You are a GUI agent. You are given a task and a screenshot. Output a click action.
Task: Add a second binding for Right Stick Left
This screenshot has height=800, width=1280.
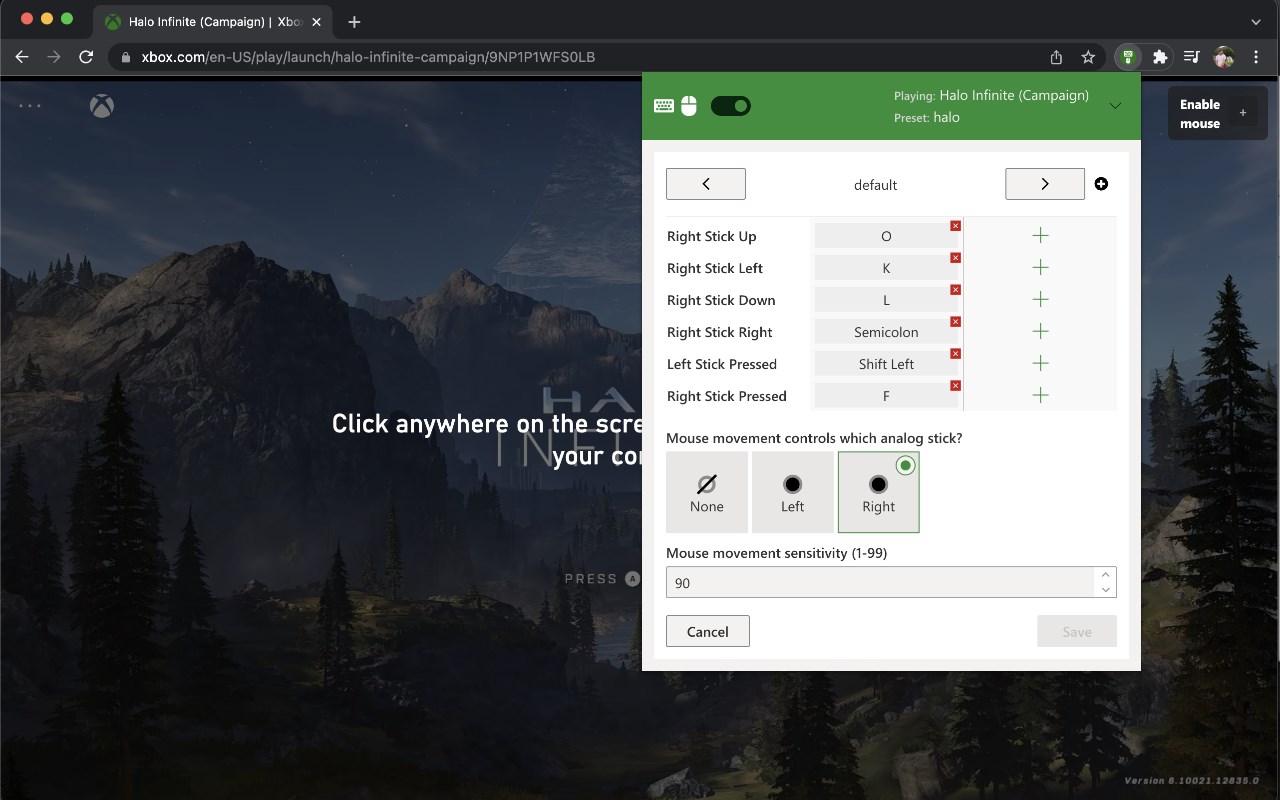tap(1040, 267)
